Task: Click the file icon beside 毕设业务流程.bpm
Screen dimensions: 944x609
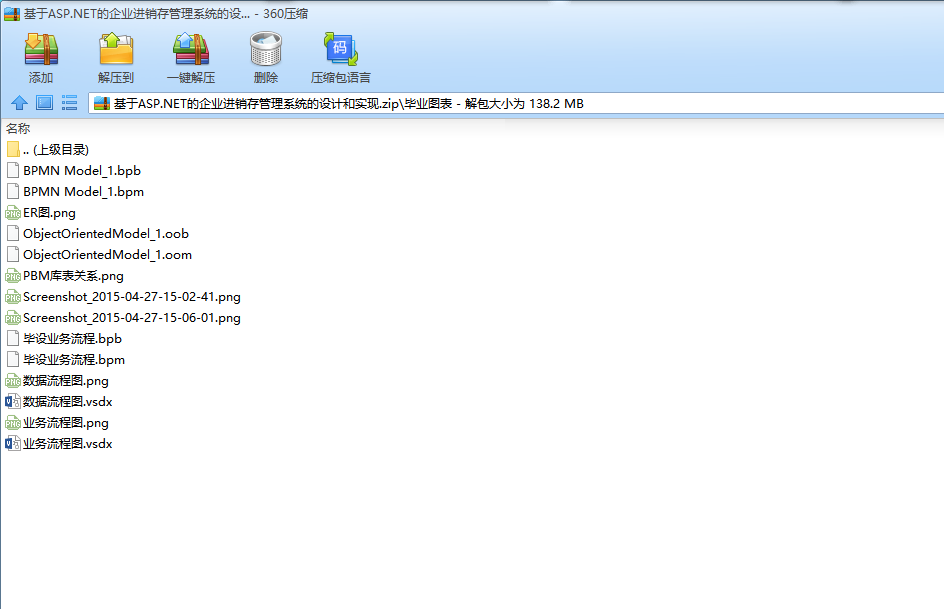Action: (13, 360)
